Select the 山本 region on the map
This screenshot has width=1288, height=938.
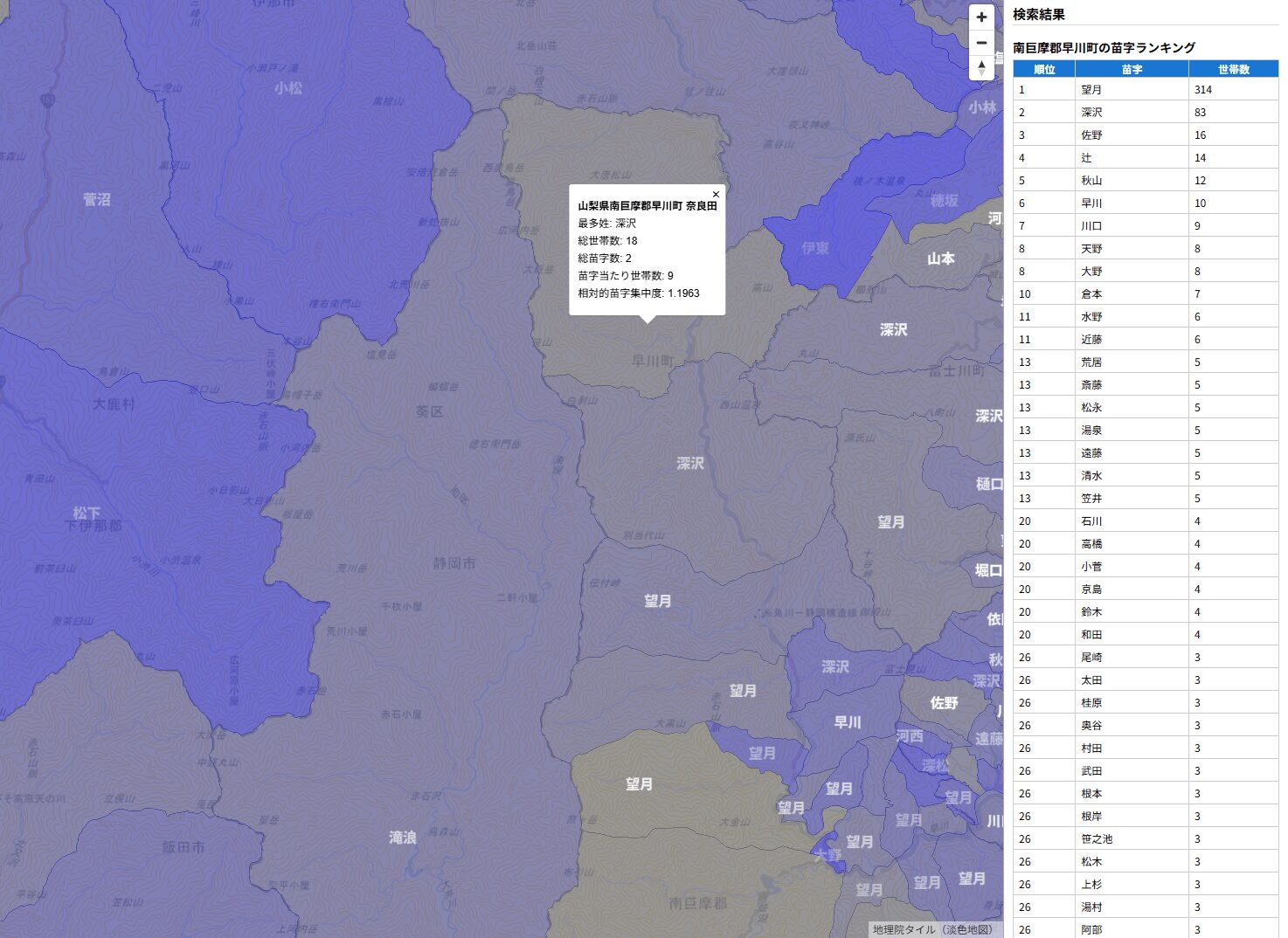point(941,259)
